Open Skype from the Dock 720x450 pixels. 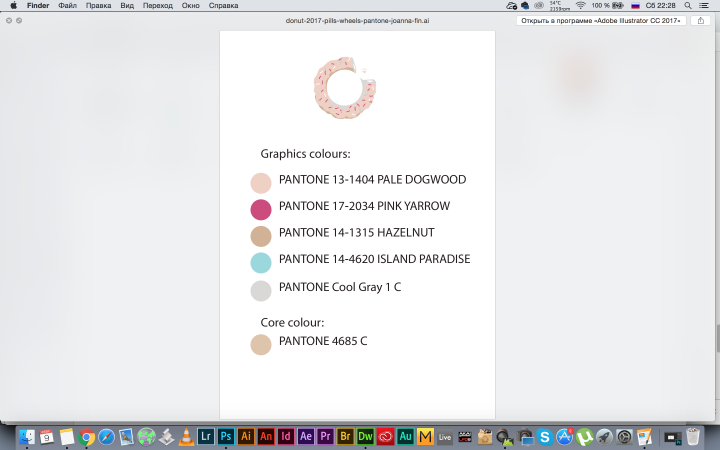point(545,437)
